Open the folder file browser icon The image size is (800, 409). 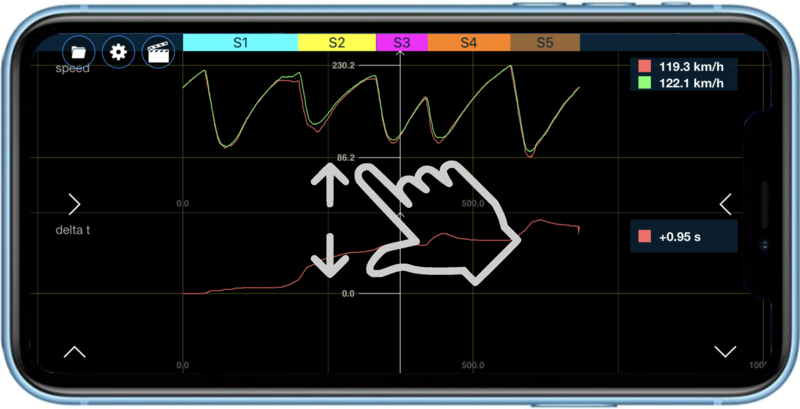point(79,52)
